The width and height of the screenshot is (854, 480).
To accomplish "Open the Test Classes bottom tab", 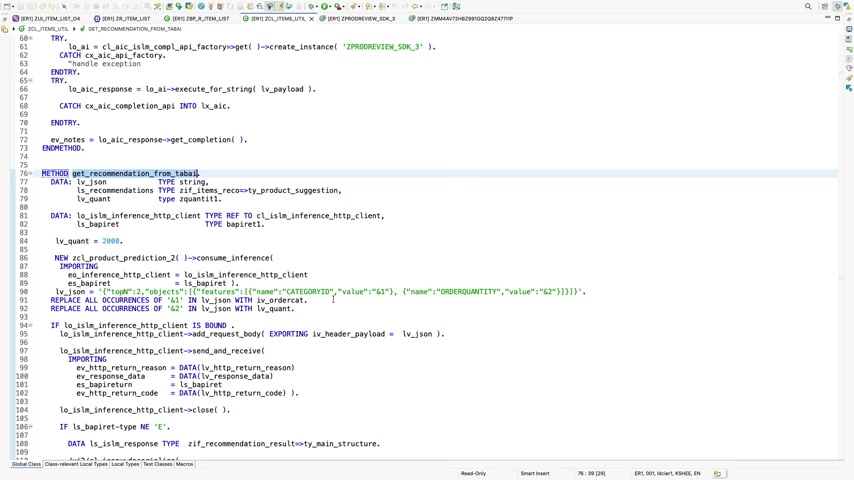I will coord(157,464).
